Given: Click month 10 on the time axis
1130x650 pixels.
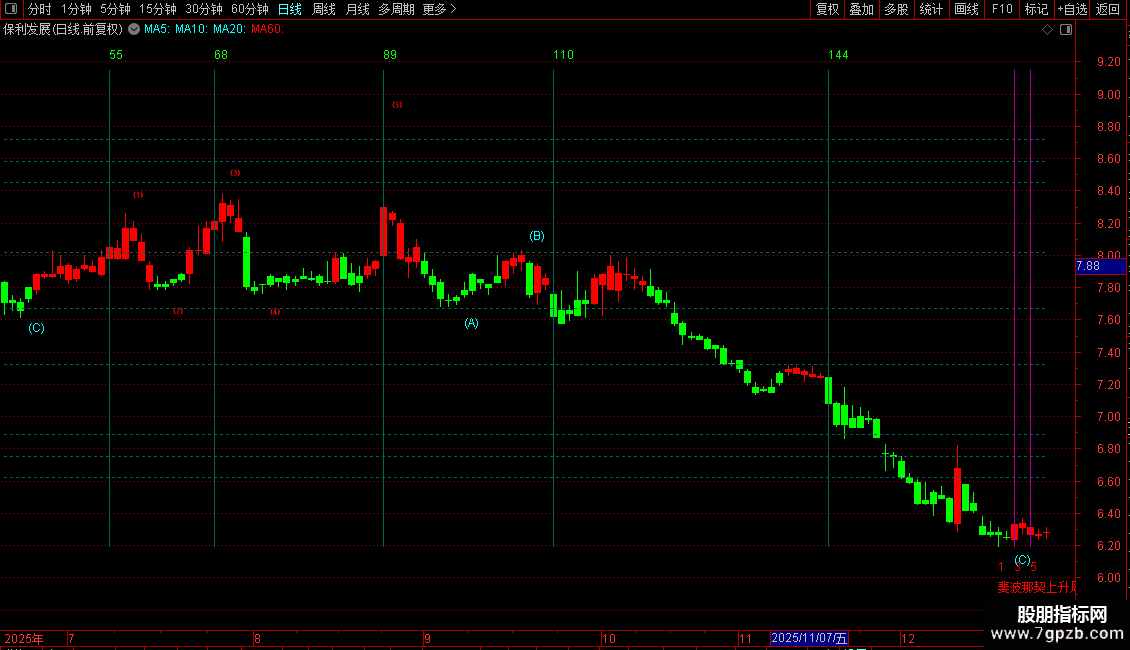Looking at the screenshot, I should tap(609, 638).
